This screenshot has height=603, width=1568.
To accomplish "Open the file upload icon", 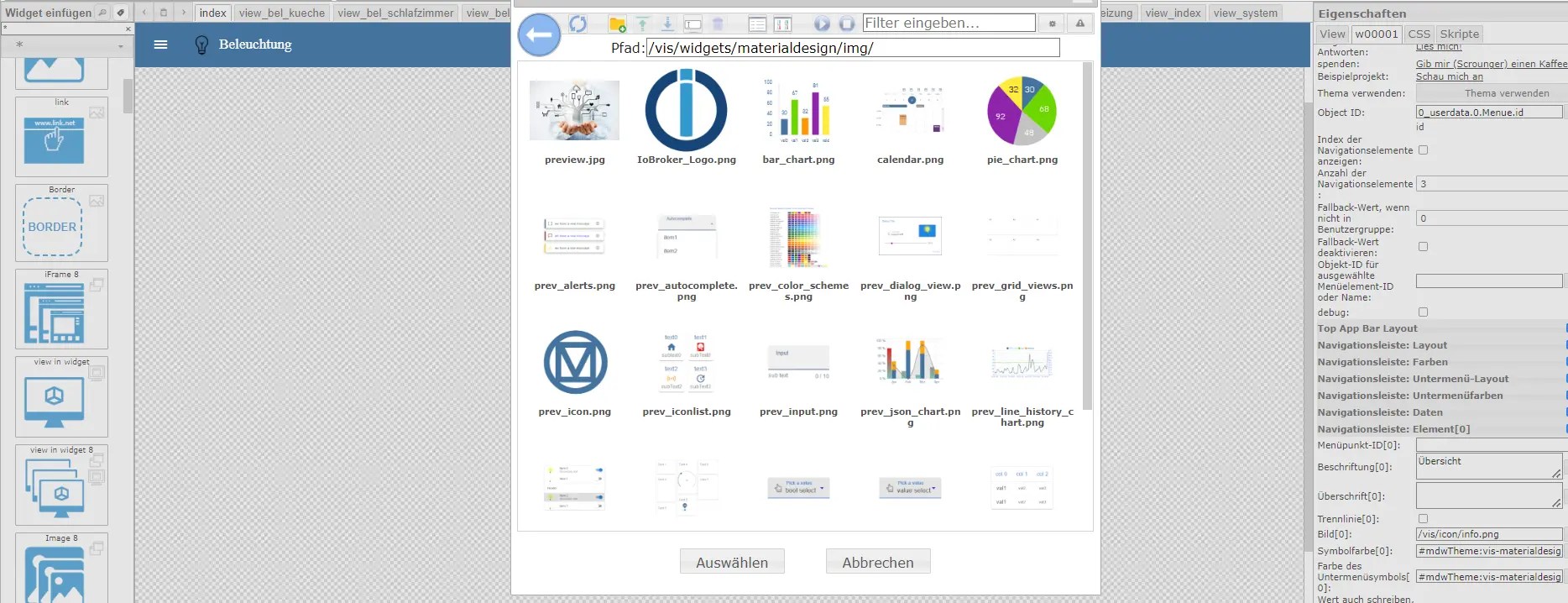I will [642, 24].
